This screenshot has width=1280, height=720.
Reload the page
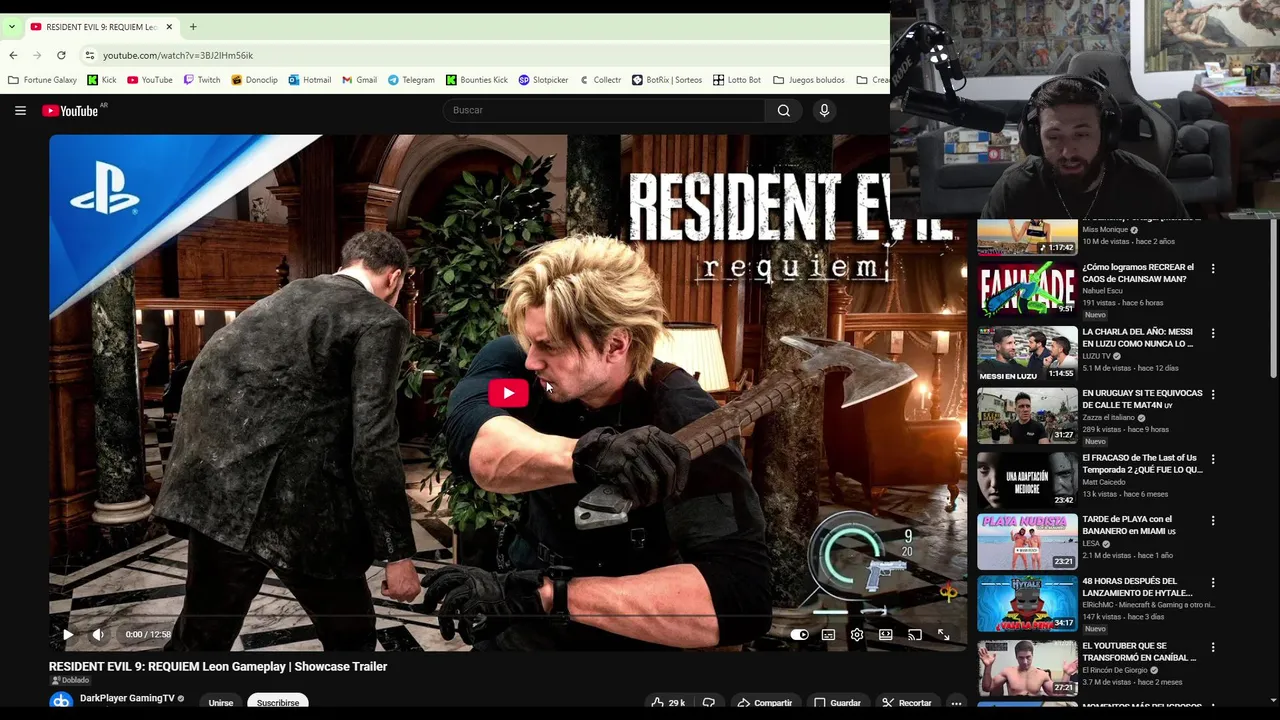click(61, 55)
